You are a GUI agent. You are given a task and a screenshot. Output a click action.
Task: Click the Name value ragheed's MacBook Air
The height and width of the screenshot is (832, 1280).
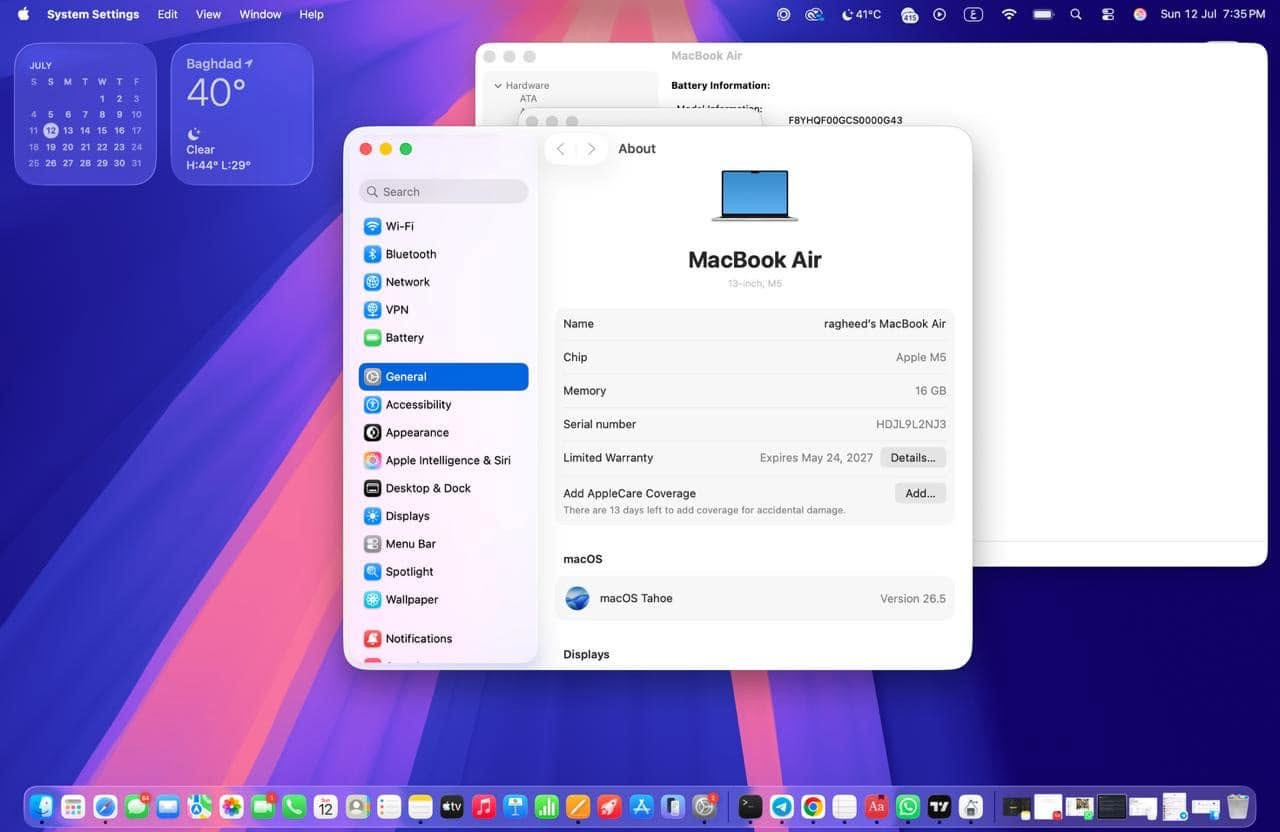884,324
